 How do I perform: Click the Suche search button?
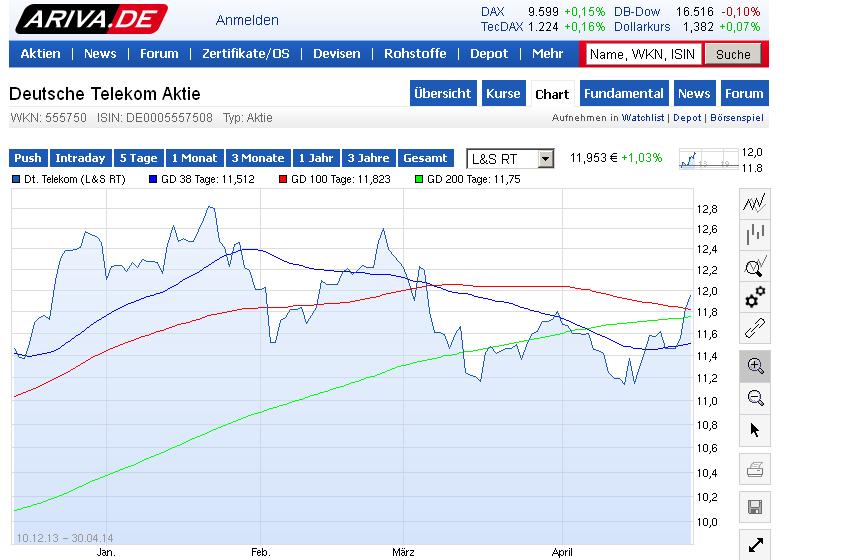coord(733,54)
